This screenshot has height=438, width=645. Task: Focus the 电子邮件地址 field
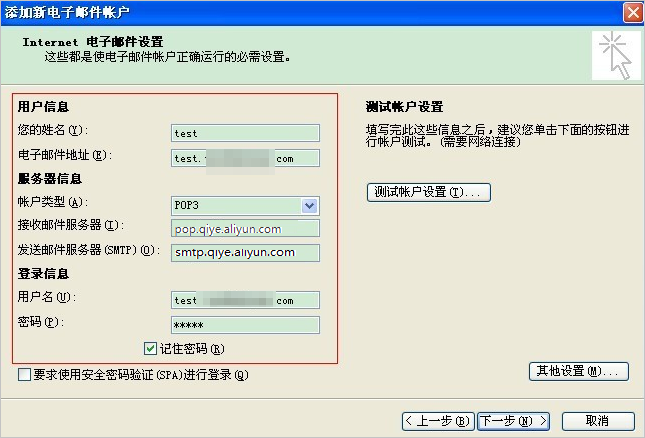click(x=245, y=158)
